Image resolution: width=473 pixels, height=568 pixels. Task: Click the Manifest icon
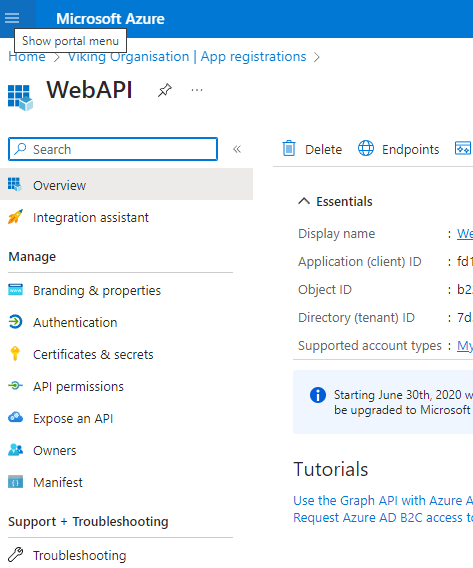[x=15, y=482]
